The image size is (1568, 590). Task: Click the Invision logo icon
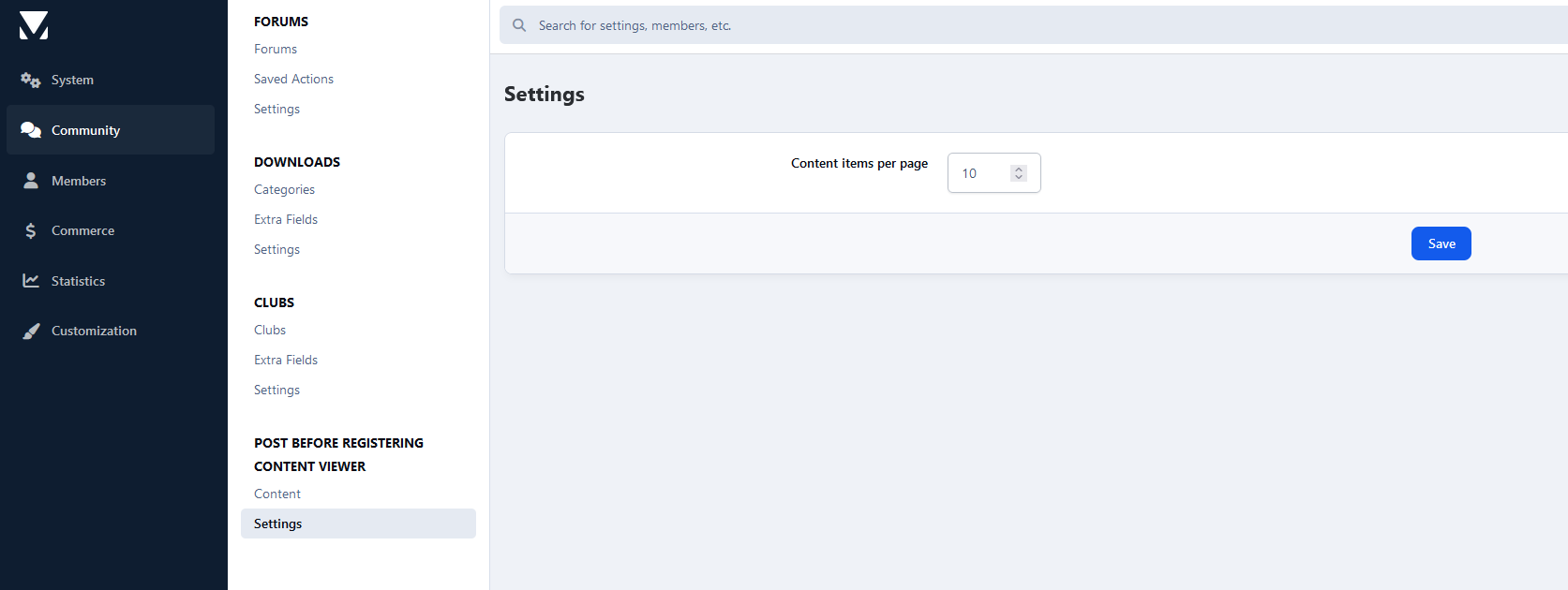[34, 25]
